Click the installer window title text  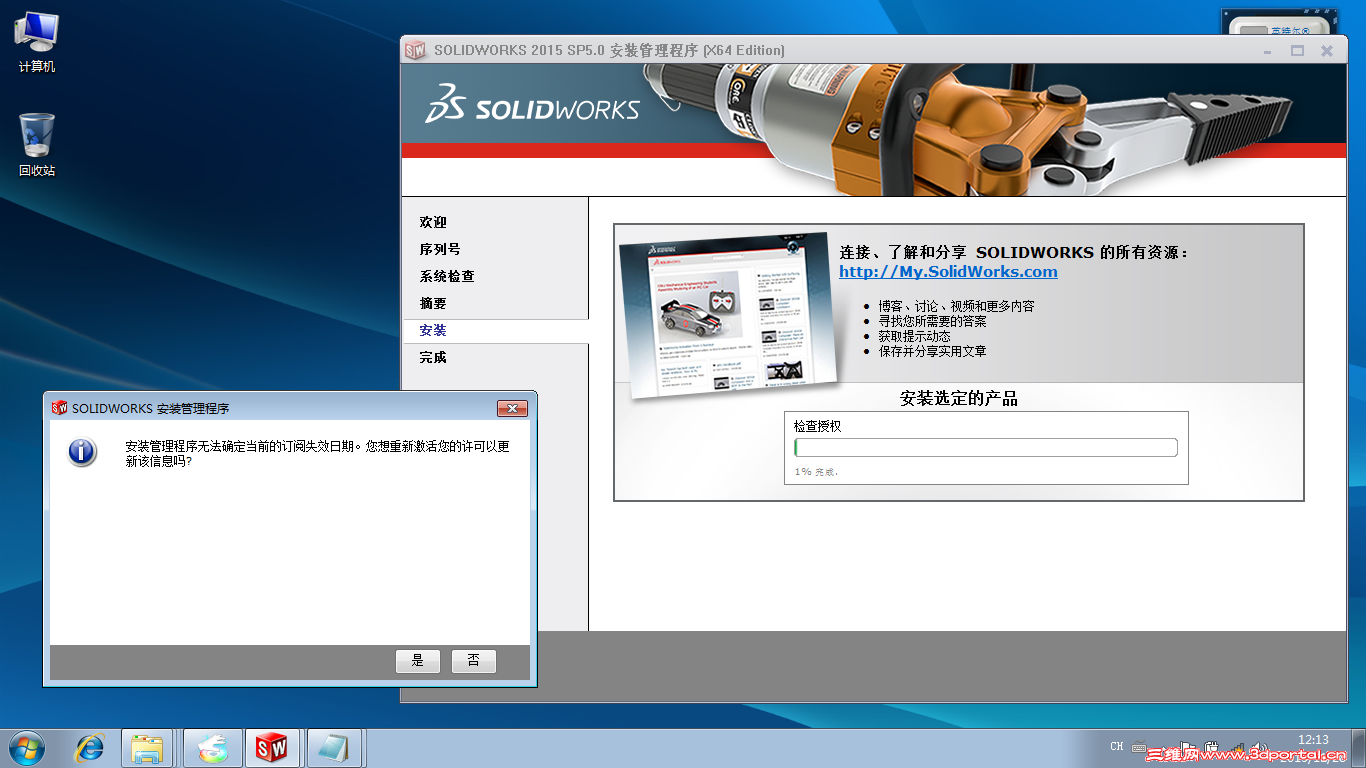click(x=609, y=50)
